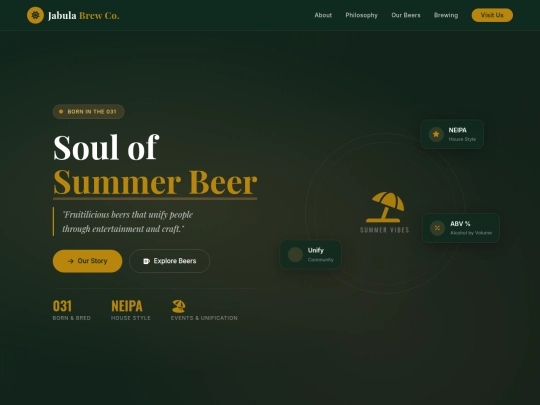This screenshot has width=540, height=405.
Task: Click the SUMMER VIBES caption
Action: [x=385, y=230]
